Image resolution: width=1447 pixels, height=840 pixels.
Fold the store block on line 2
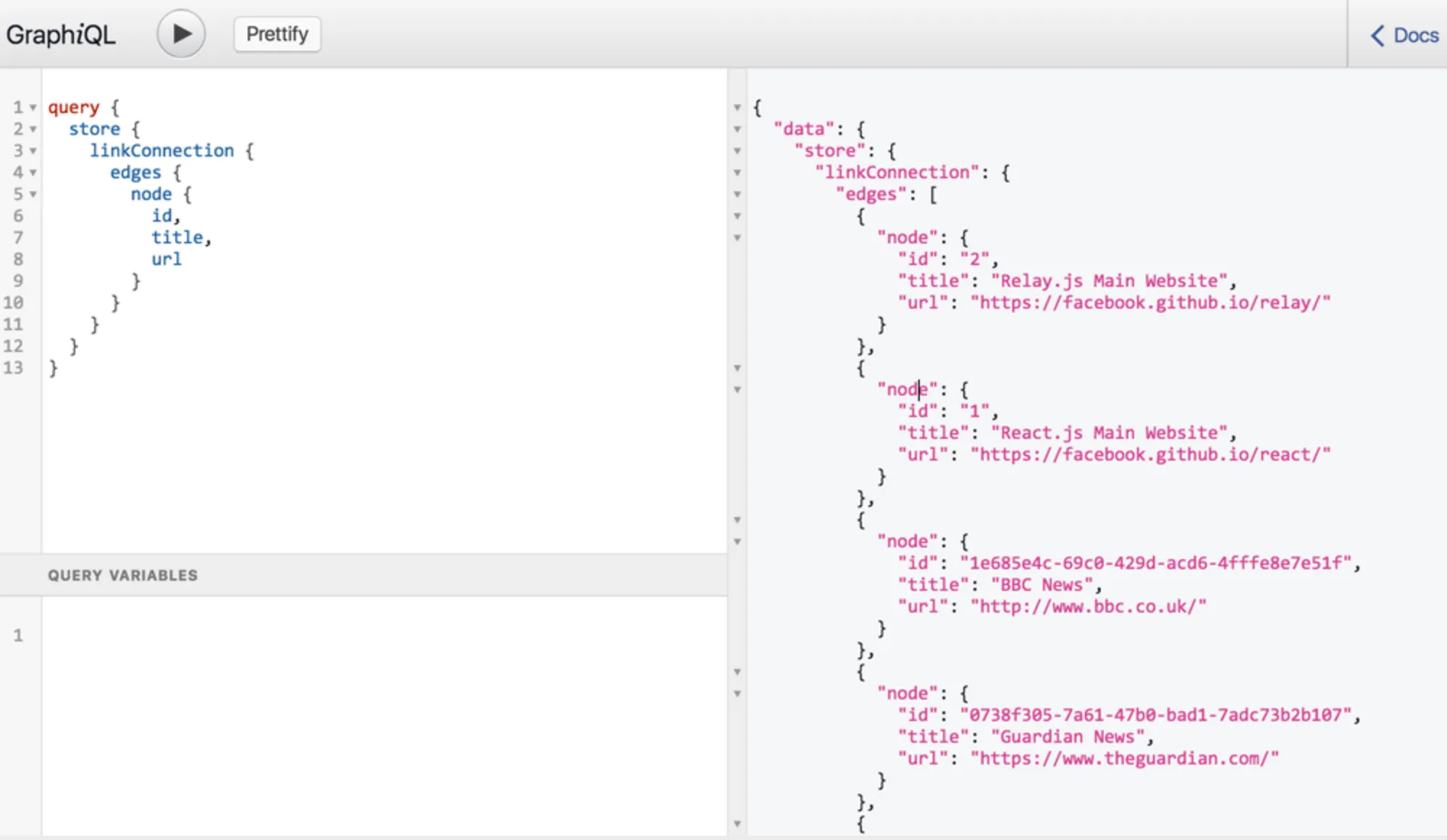(33, 130)
